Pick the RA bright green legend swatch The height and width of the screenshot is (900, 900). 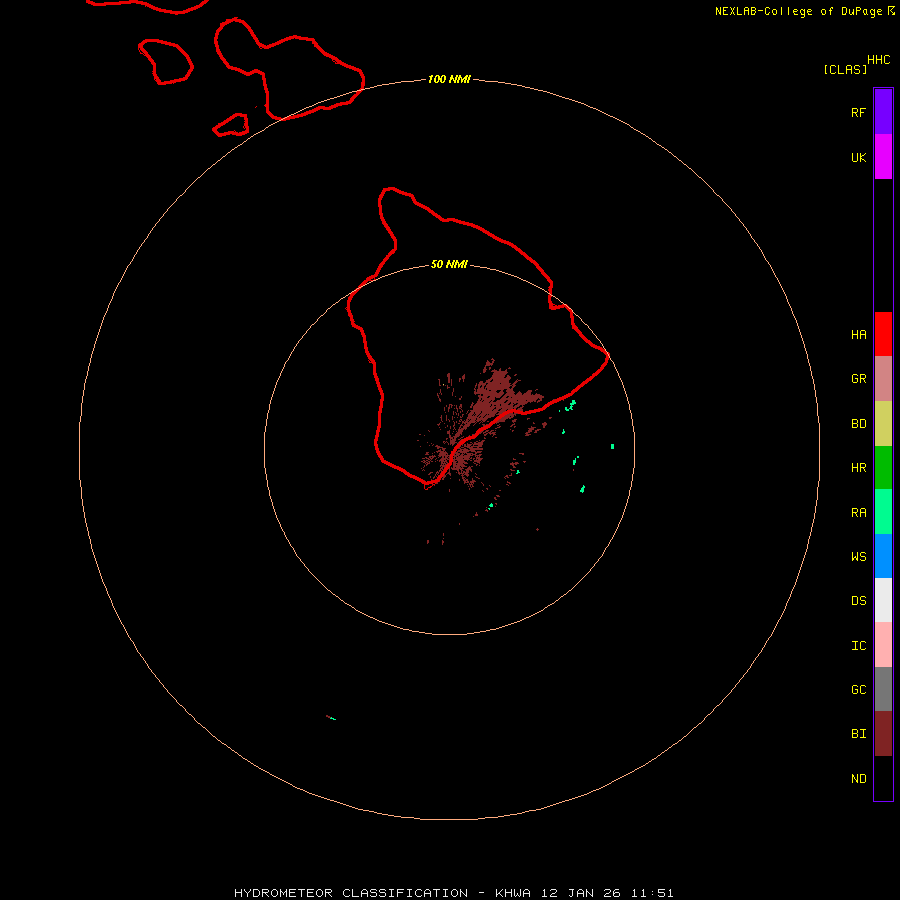coord(883,512)
